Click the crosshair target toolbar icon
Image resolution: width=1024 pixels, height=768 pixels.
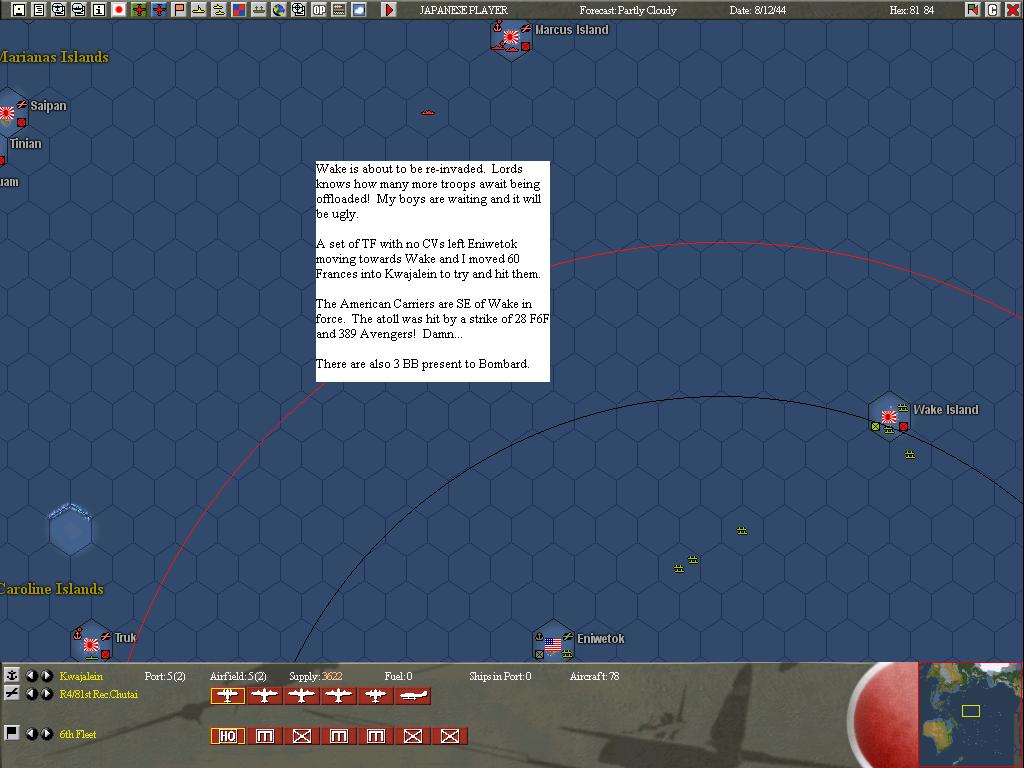click(x=298, y=10)
